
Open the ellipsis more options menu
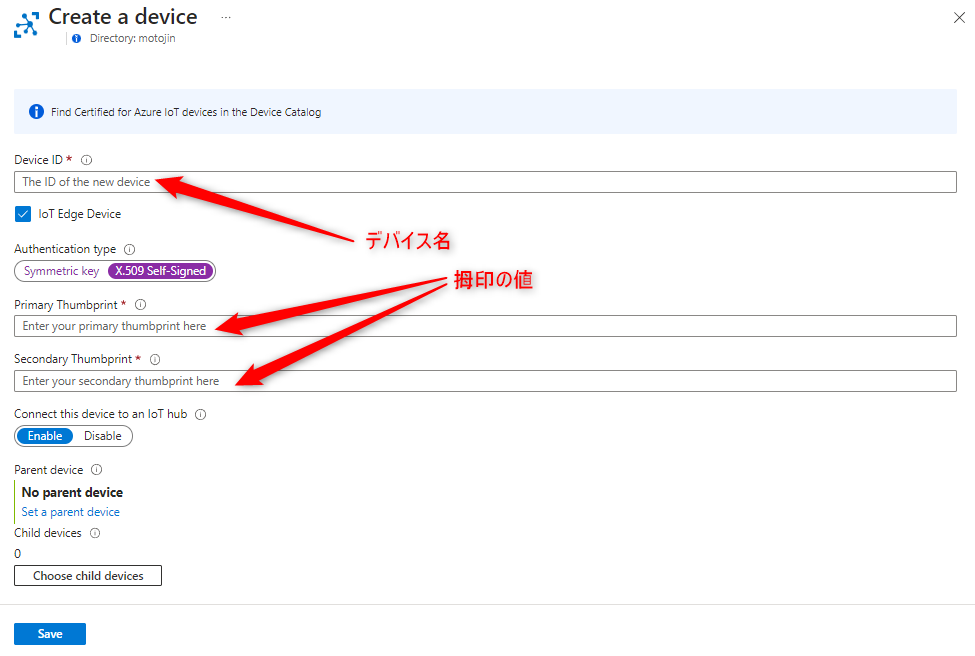click(x=226, y=17)
